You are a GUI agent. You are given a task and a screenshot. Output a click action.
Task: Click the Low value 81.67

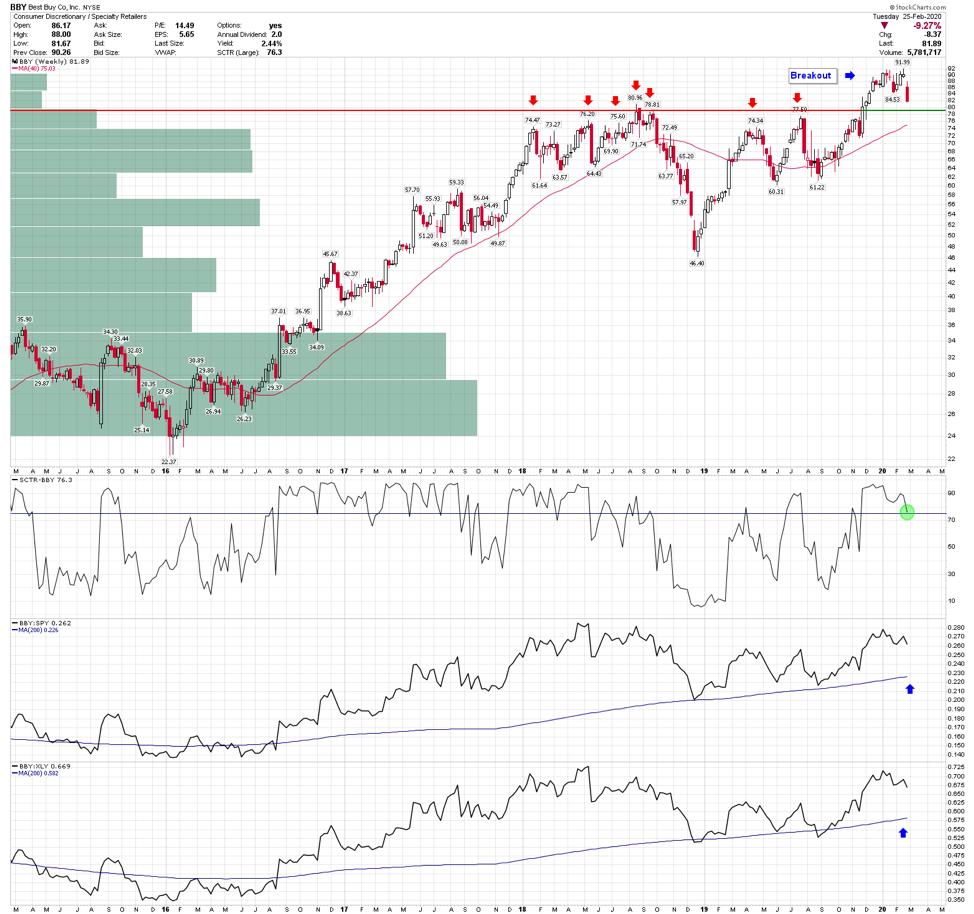[61, 43]
